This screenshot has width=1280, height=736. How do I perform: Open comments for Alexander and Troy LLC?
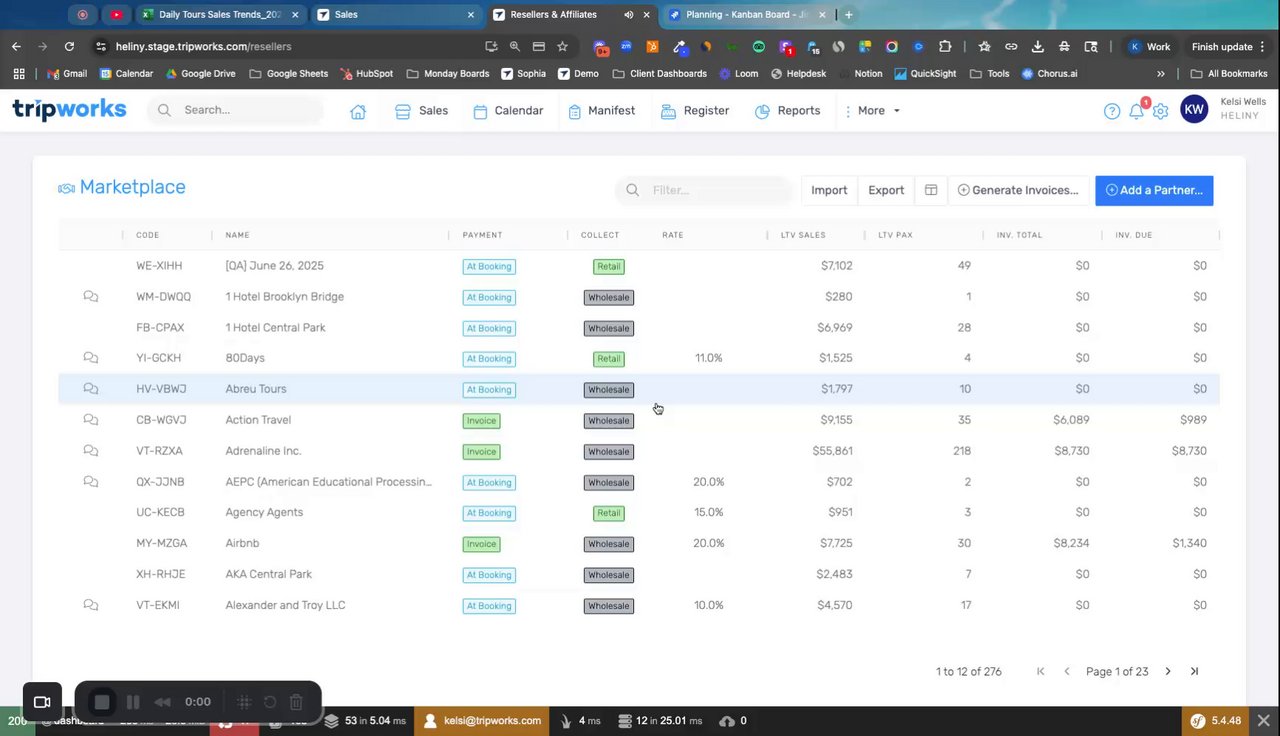[x=91, y=605]
